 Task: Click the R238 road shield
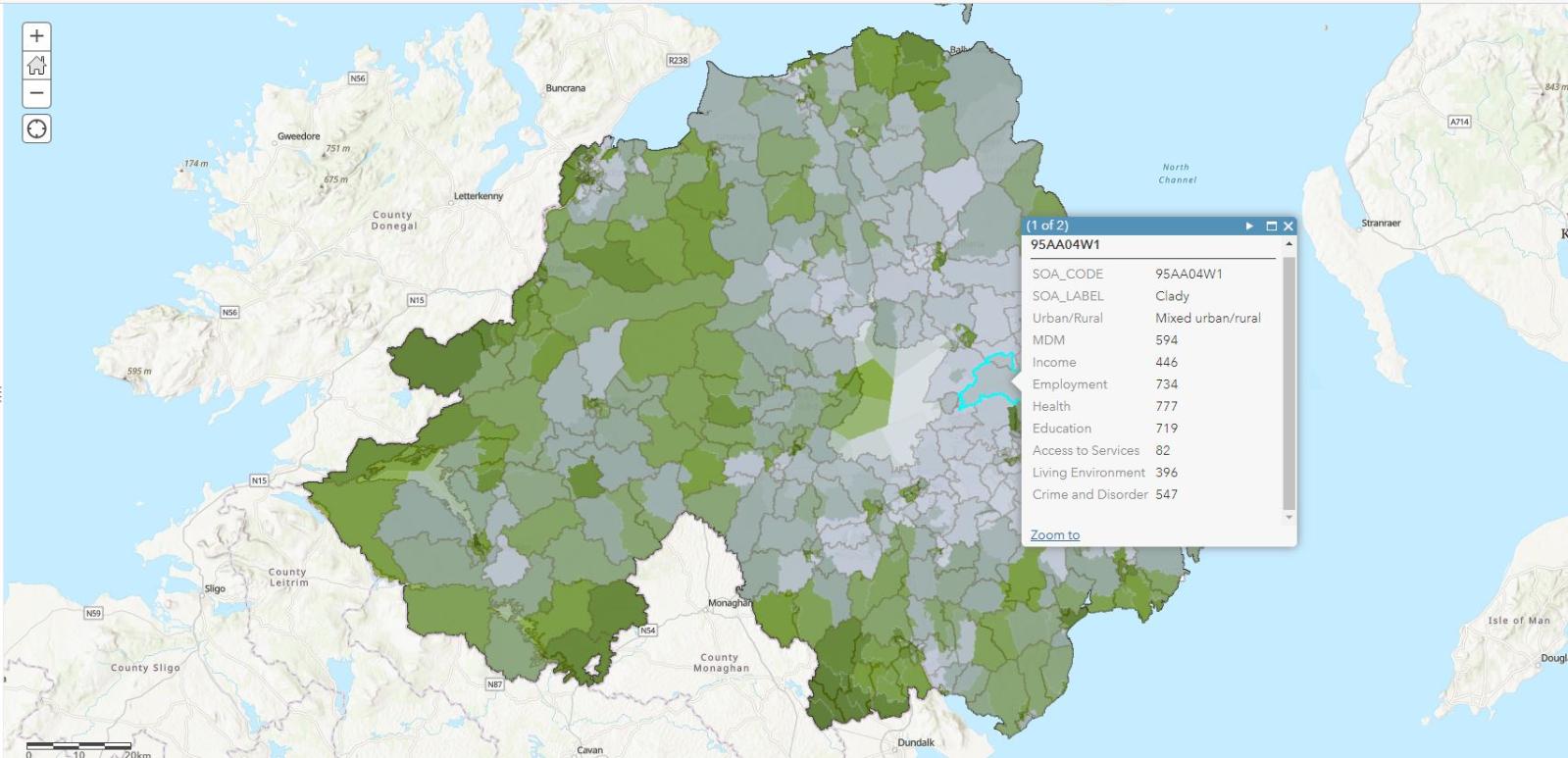pos(678,61)
